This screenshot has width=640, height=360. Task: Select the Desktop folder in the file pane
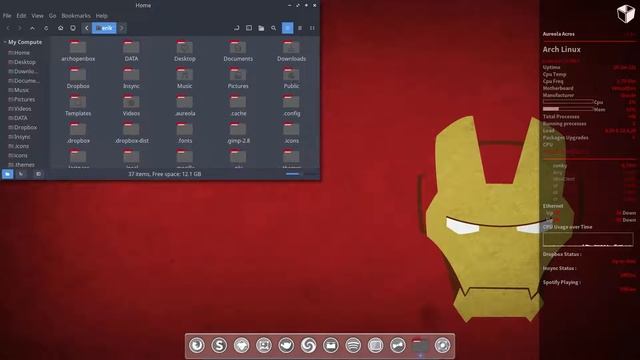pyautogui.click(x=184, y=51)
